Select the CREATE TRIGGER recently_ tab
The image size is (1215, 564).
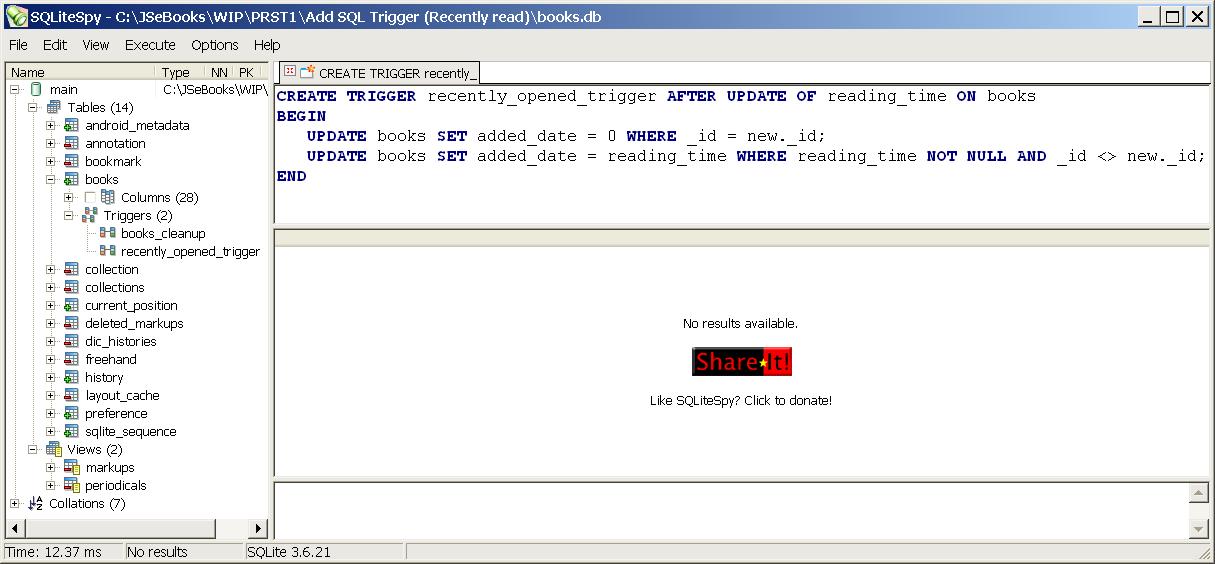pyautogui.click(x=379, y=73)
